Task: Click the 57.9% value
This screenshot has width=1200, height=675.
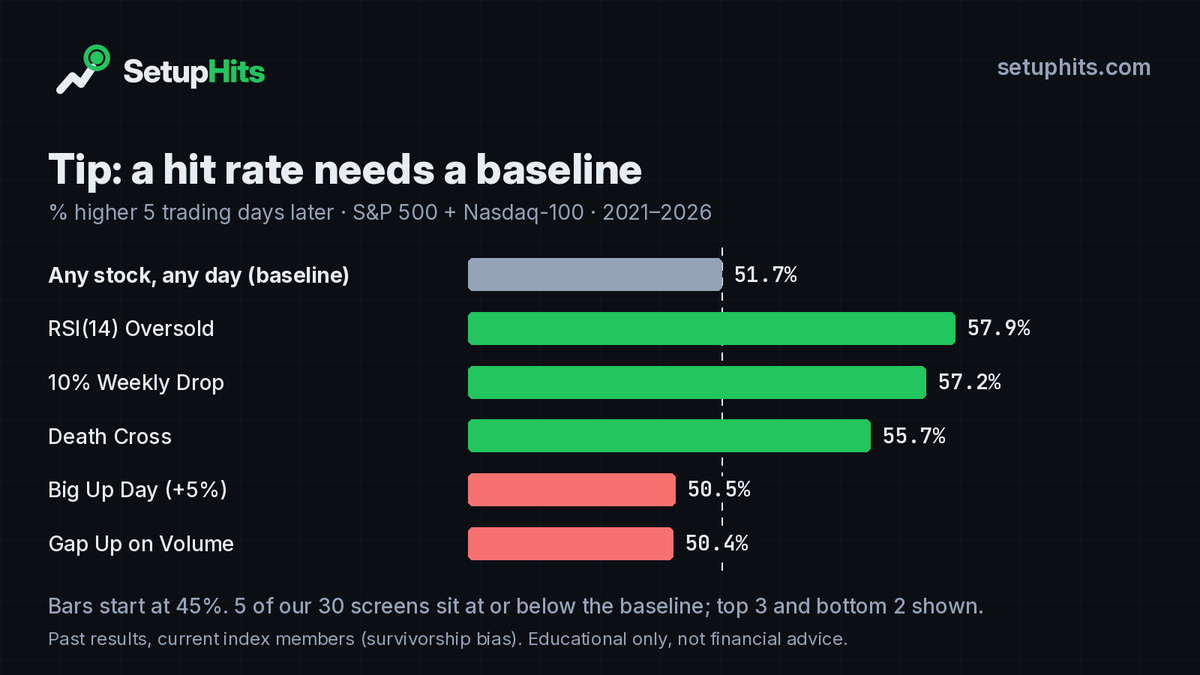Action: (998, 328)
